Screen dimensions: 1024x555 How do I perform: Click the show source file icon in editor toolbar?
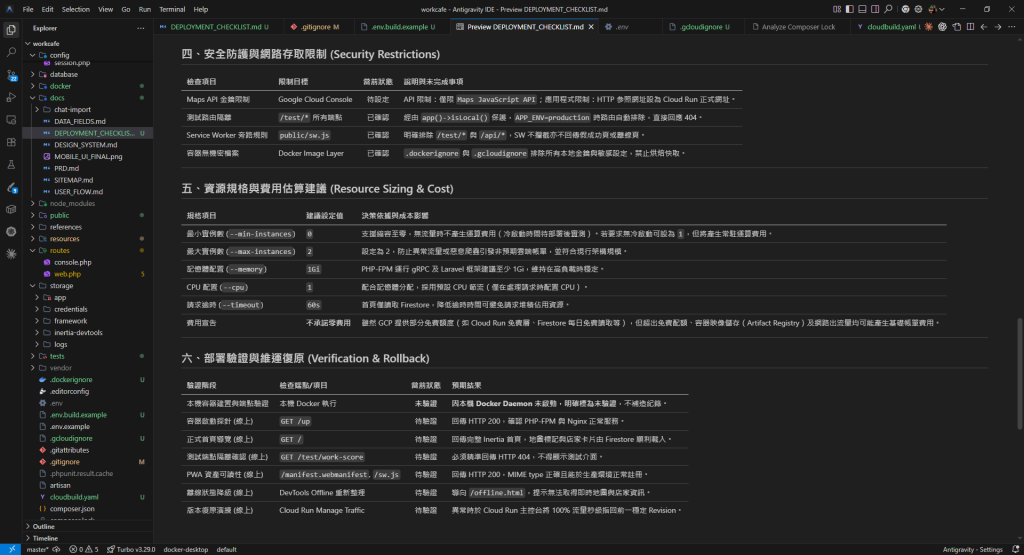957,27
